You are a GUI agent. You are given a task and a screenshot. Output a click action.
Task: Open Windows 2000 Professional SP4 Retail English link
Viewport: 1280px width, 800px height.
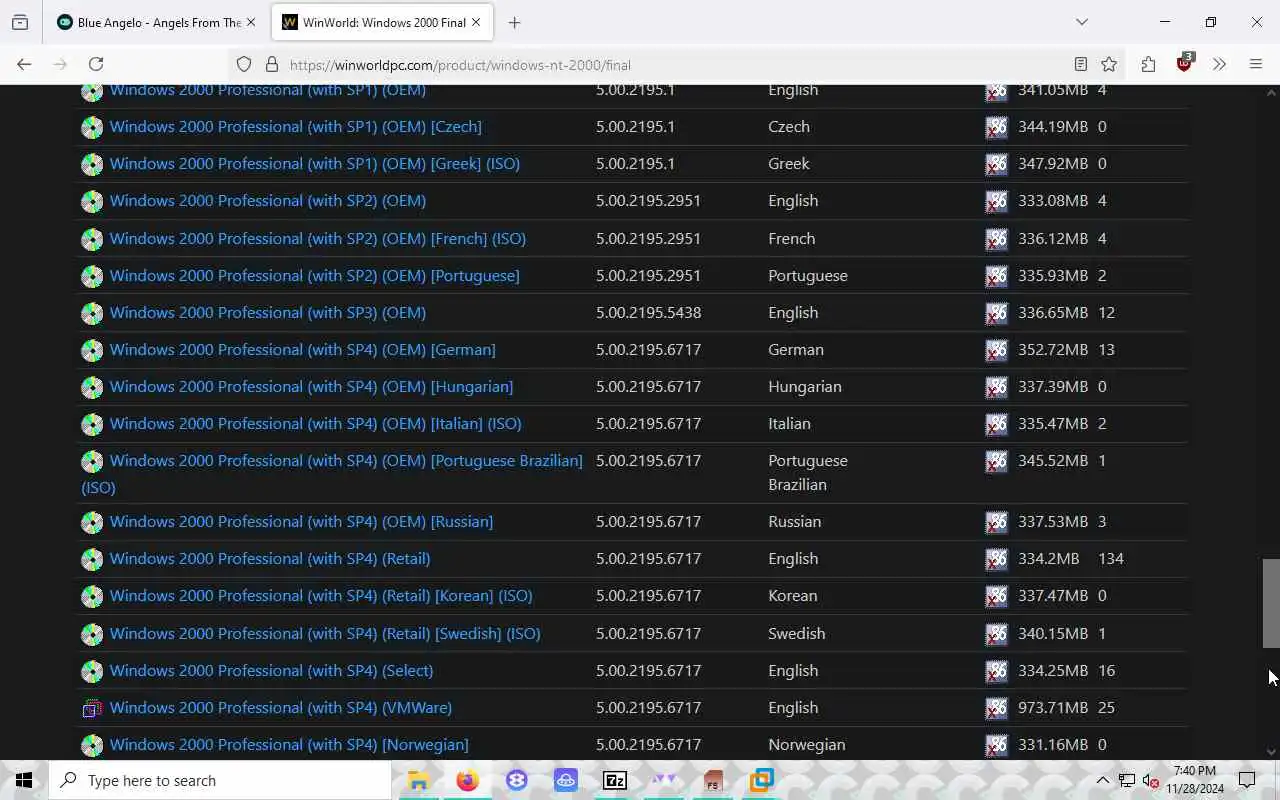tap(269, 558)
